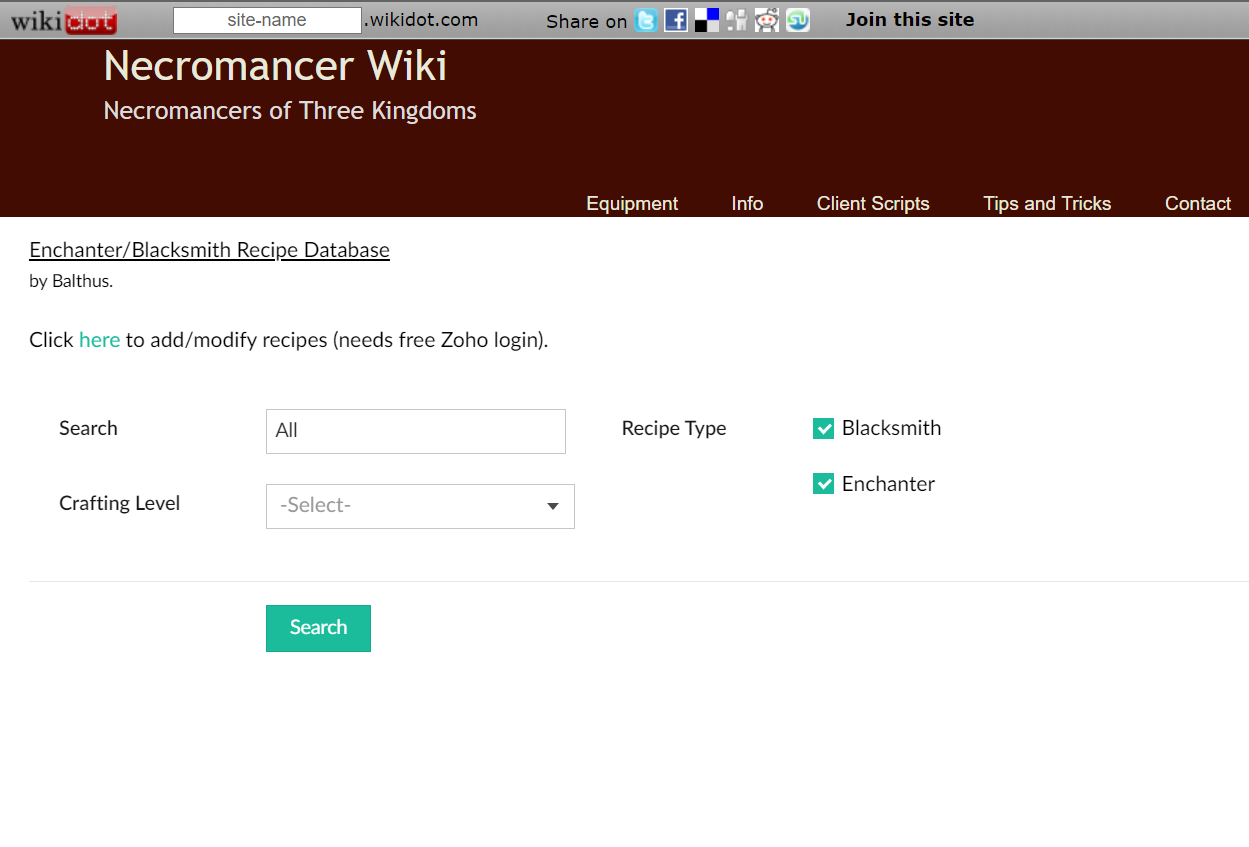Share page on Twitter icon

point(646,20)
